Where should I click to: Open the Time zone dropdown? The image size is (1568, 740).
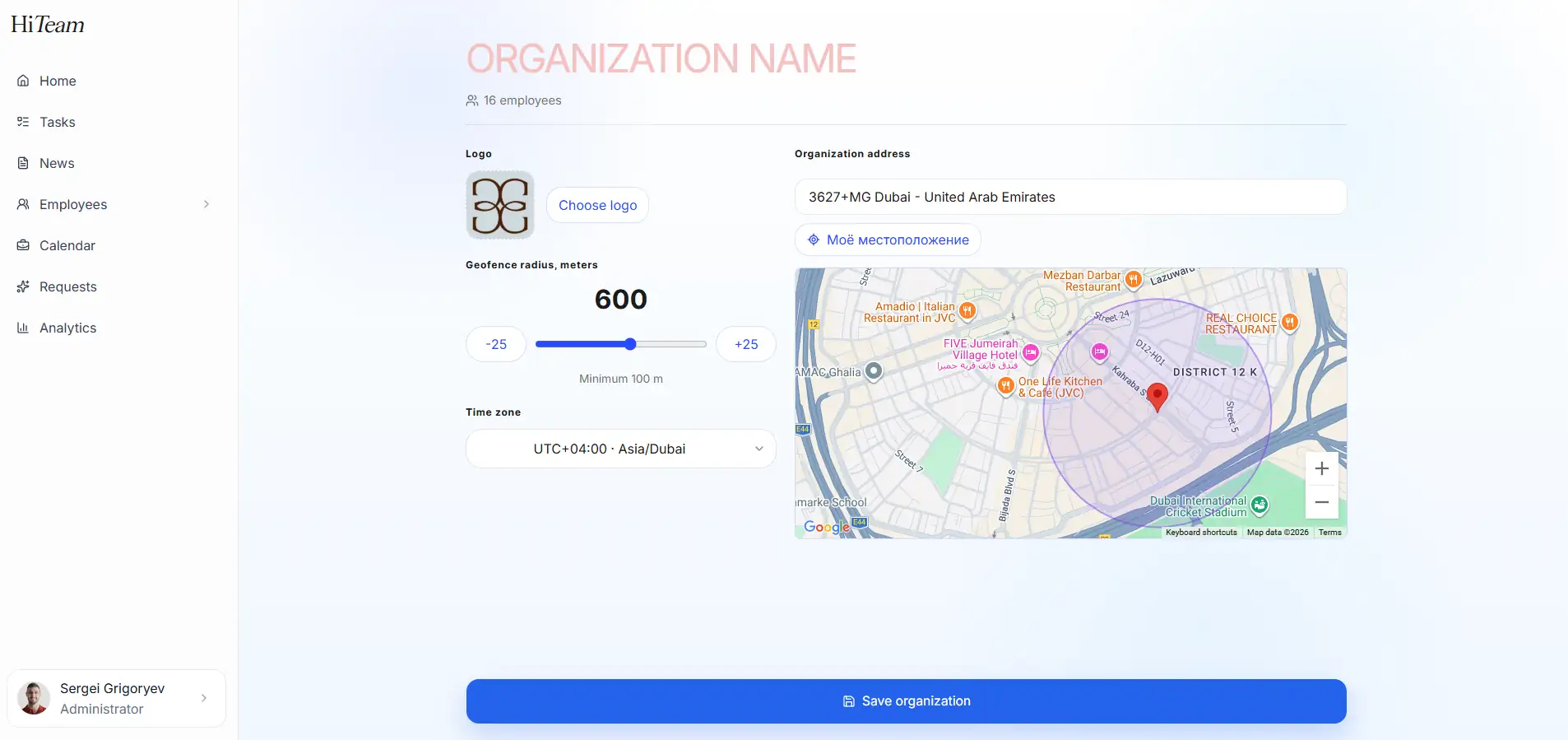coord(621,449)
